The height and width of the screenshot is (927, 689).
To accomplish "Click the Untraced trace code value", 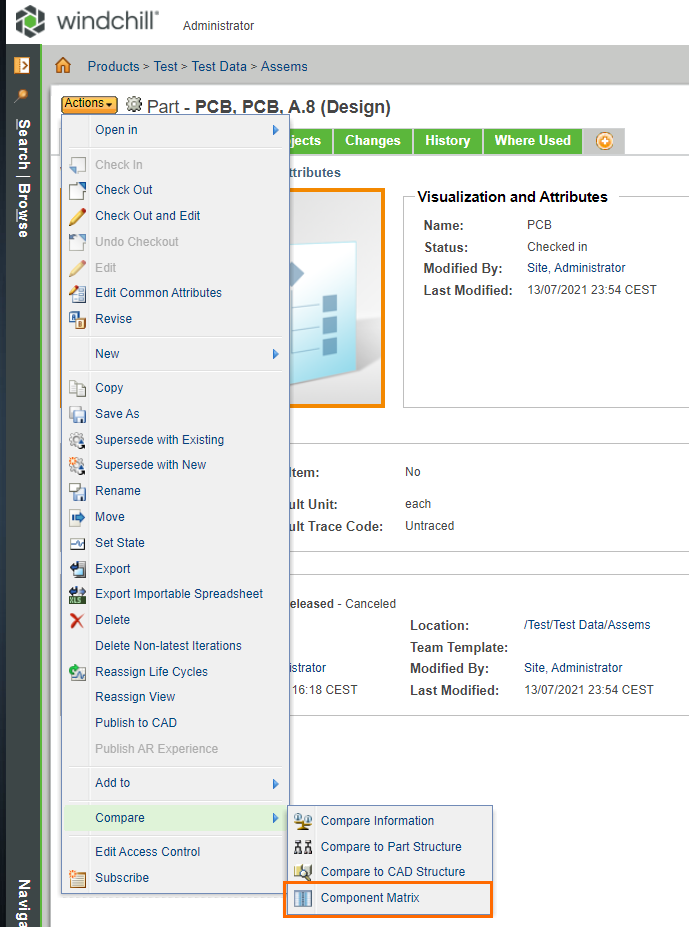I will (429, 526).
